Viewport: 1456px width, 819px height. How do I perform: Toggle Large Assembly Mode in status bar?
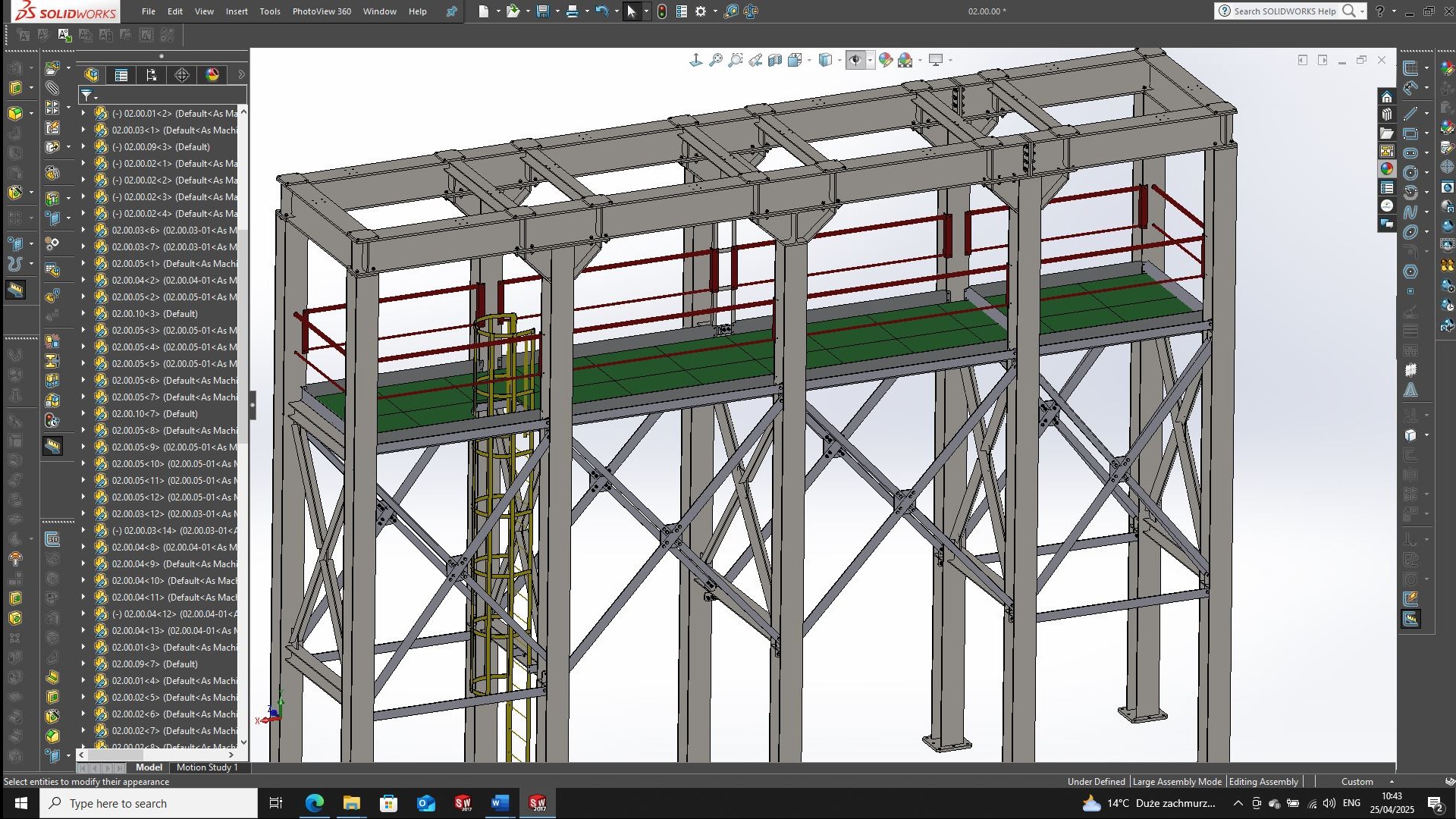click(1176, 781)
